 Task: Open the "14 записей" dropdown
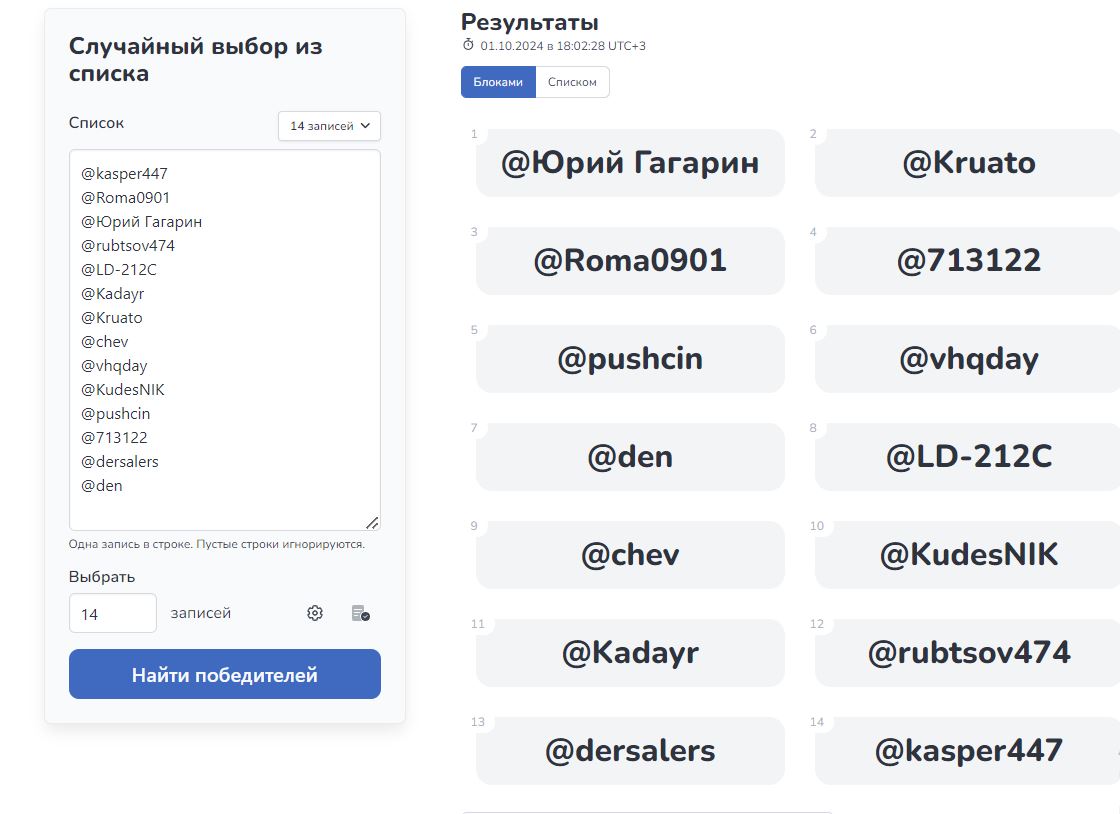pyautogui.click(x=329, y=126)
